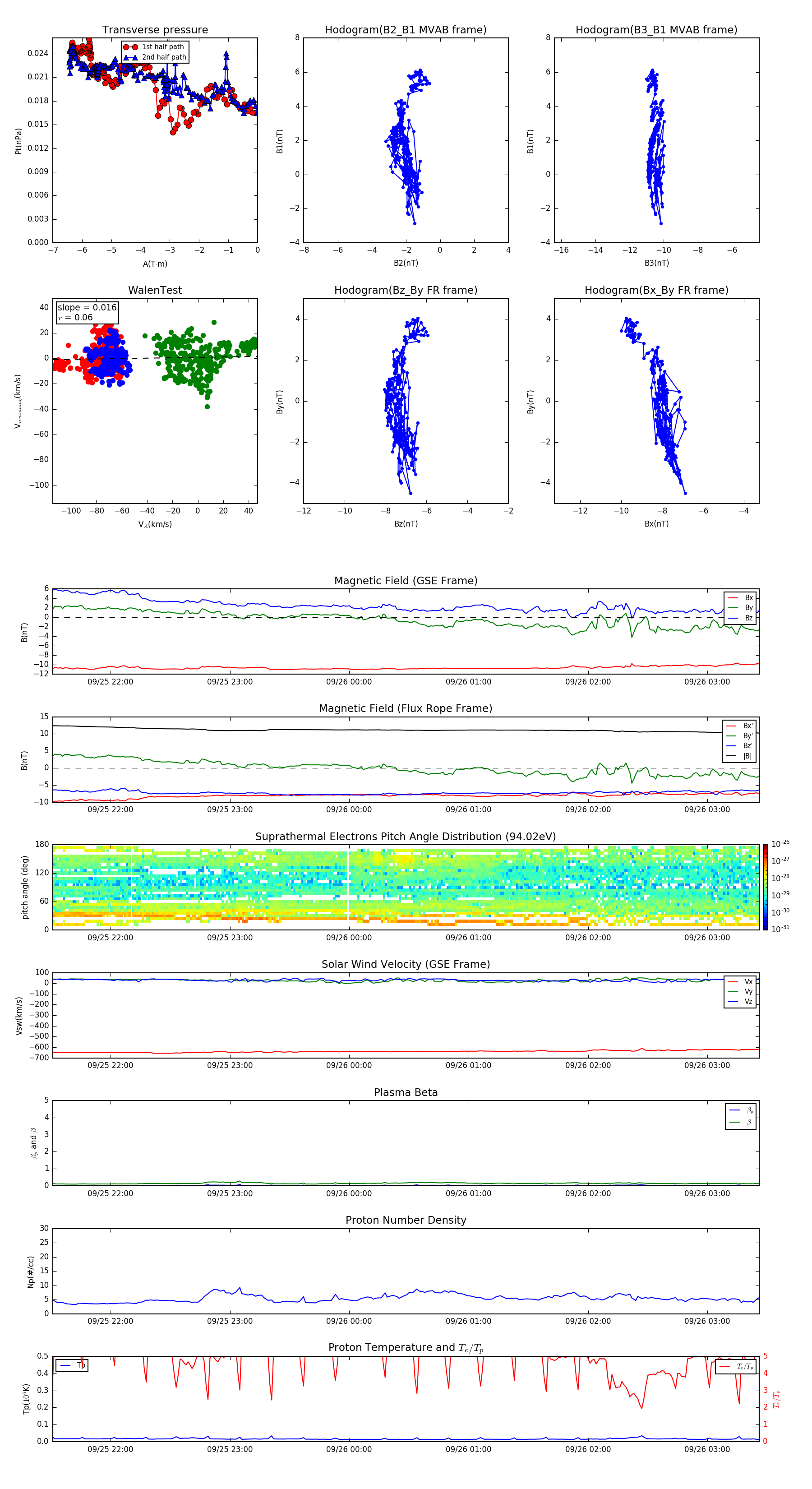Viewport: 812px width, 1489px height.
Task: Select By' in the Flux Rope legend
Action: [x=740, y=736]
